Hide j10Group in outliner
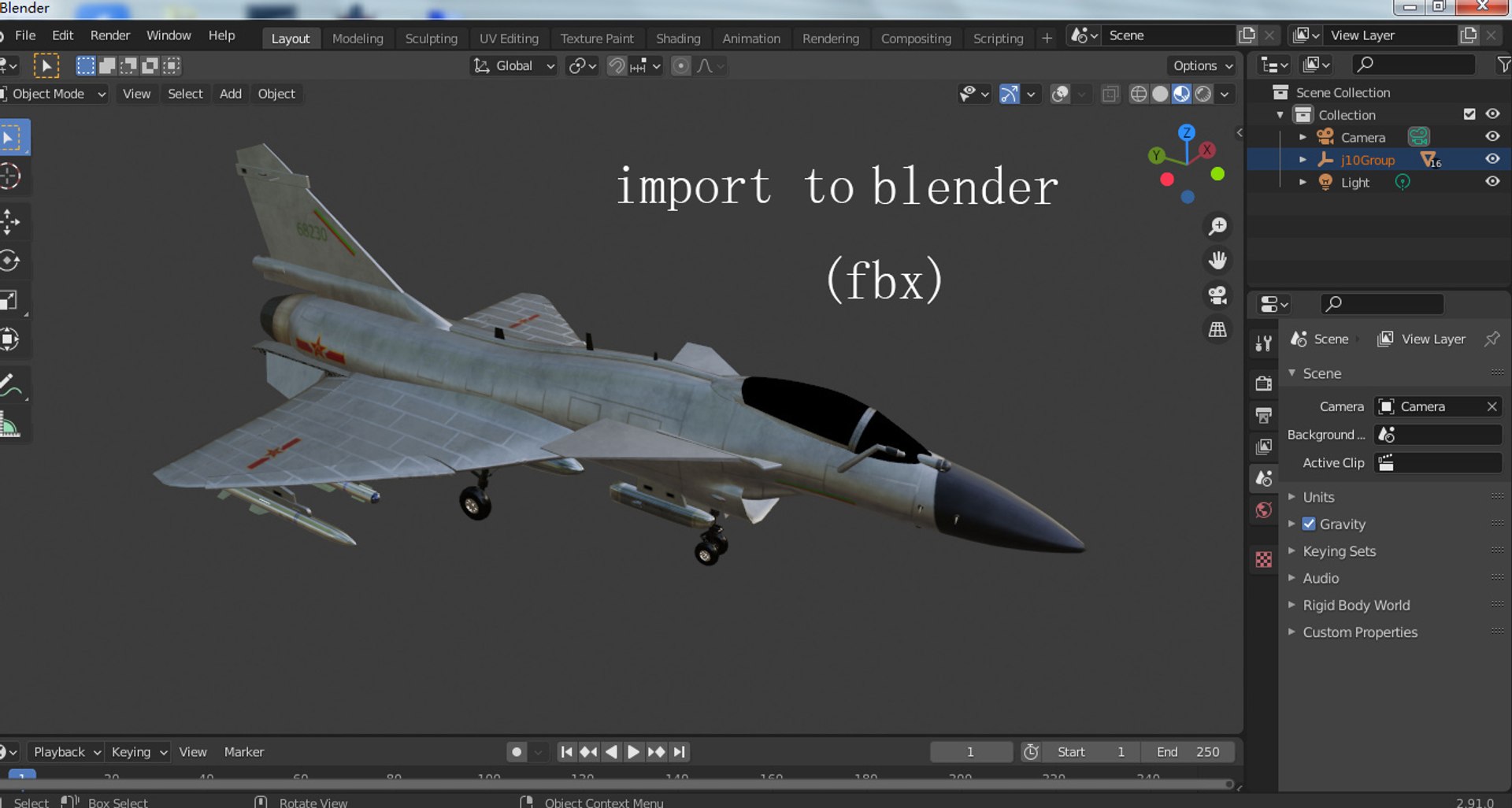The height and width of the screenshot is (808, 1512). (1492, 159)
